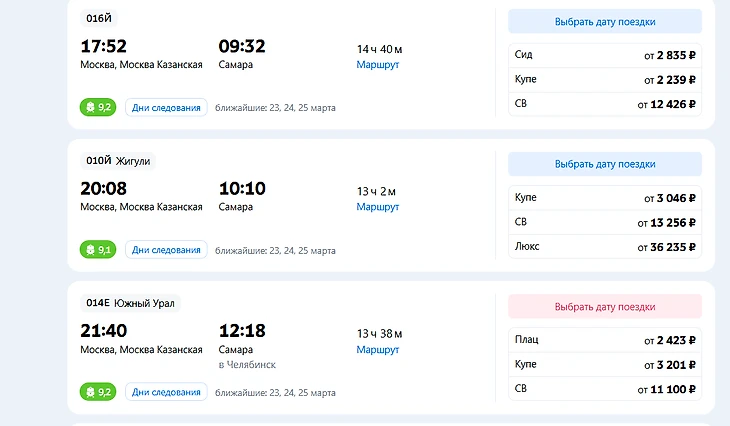Image resolution: width=730 pixels, height=426 pixels.
Task: Select Купе class priced from 3 046 ₽
Action: (604, 198)
